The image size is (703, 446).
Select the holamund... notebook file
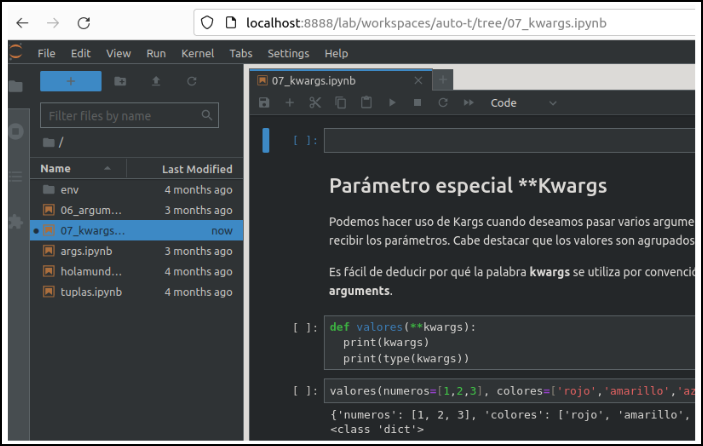[x=137, y=271]
